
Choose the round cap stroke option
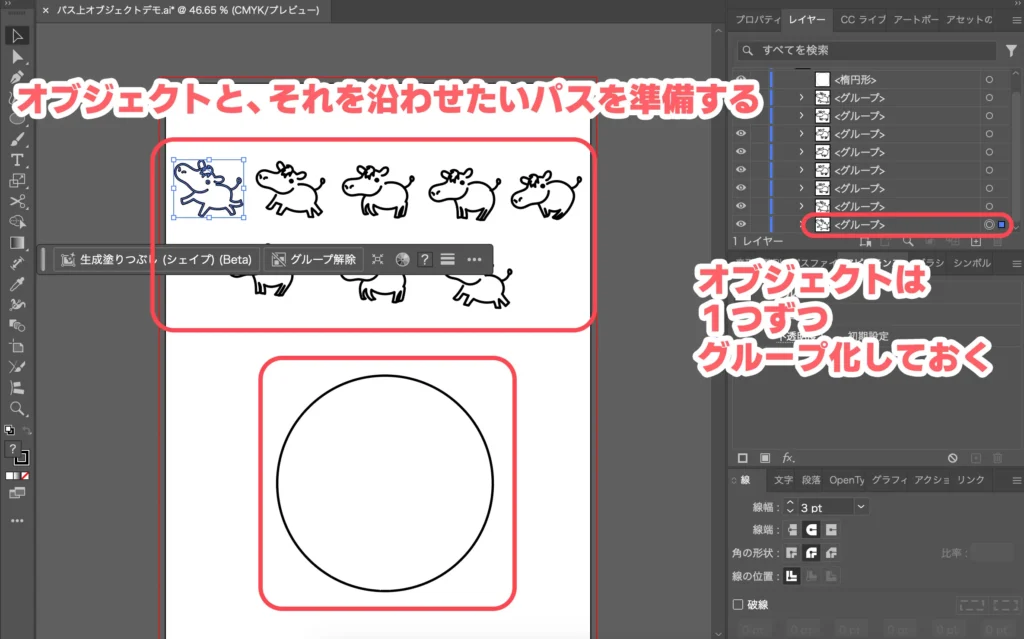pyautogui.click(x=812, y=530)
